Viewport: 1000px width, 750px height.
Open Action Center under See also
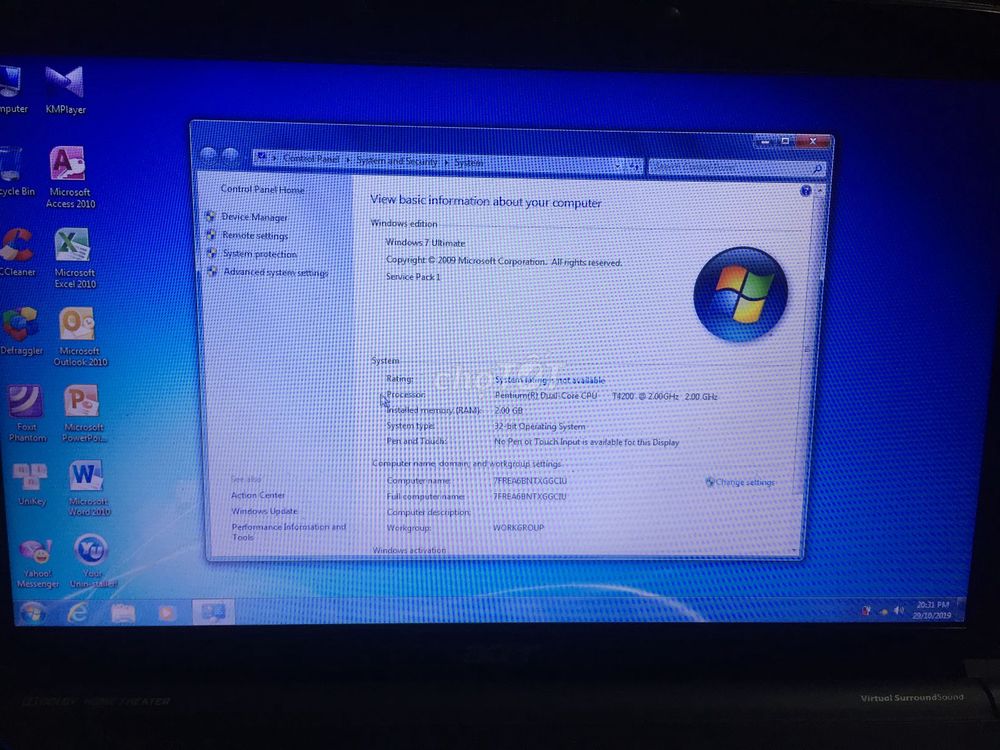(x=258, y=496)
